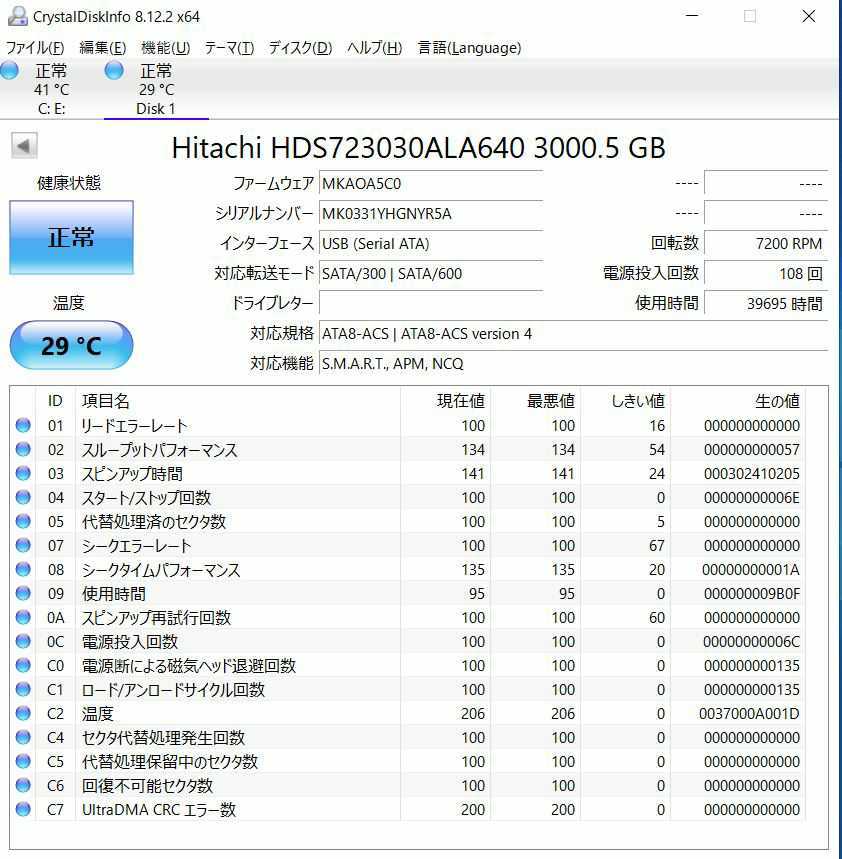
Task: Open the ディスク(D) menu
Action: click(x=300, y=48)
